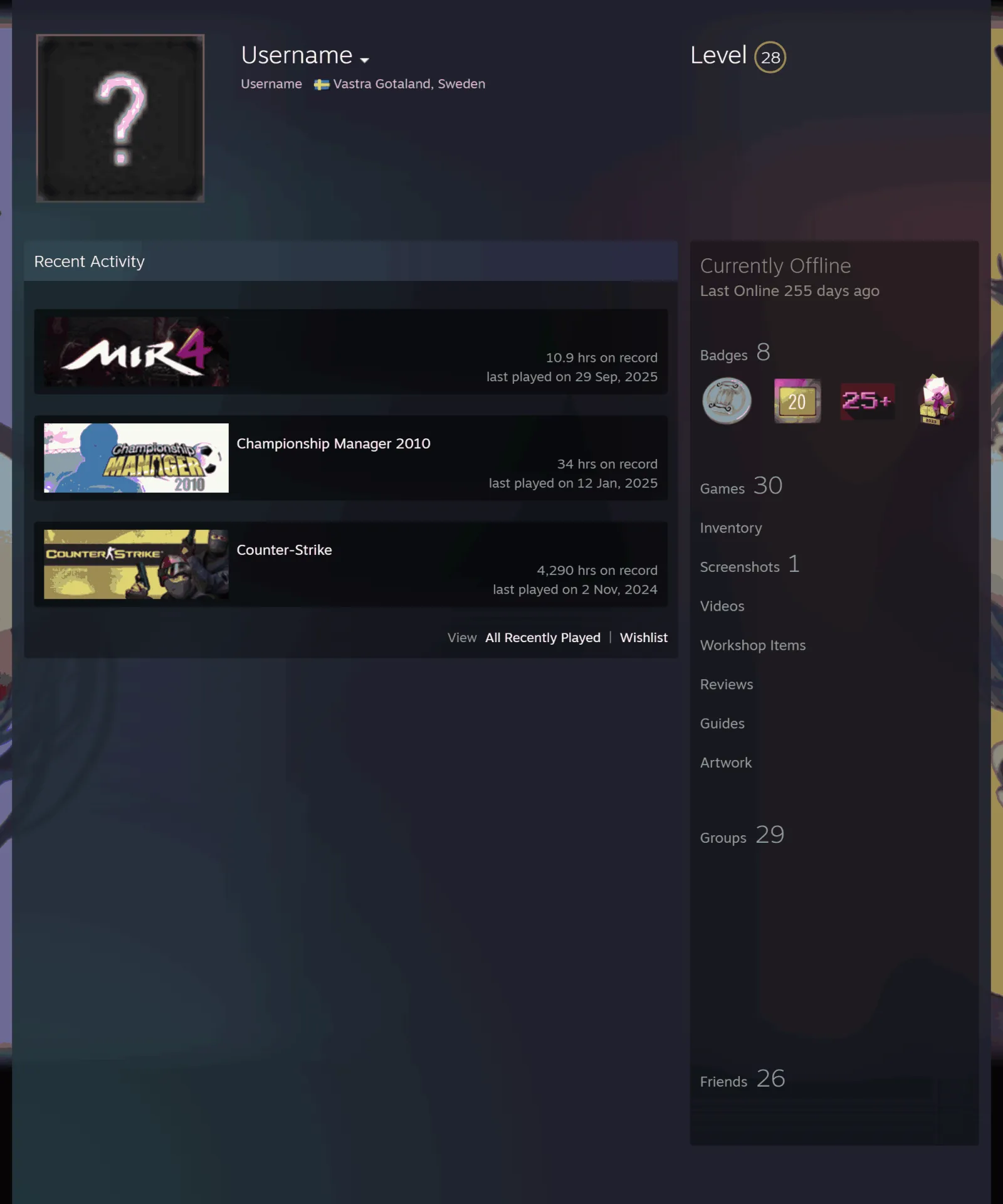Open the Inventory page
The height and width of the screenshot is (1204, 1003).
(x=731, y=528)
